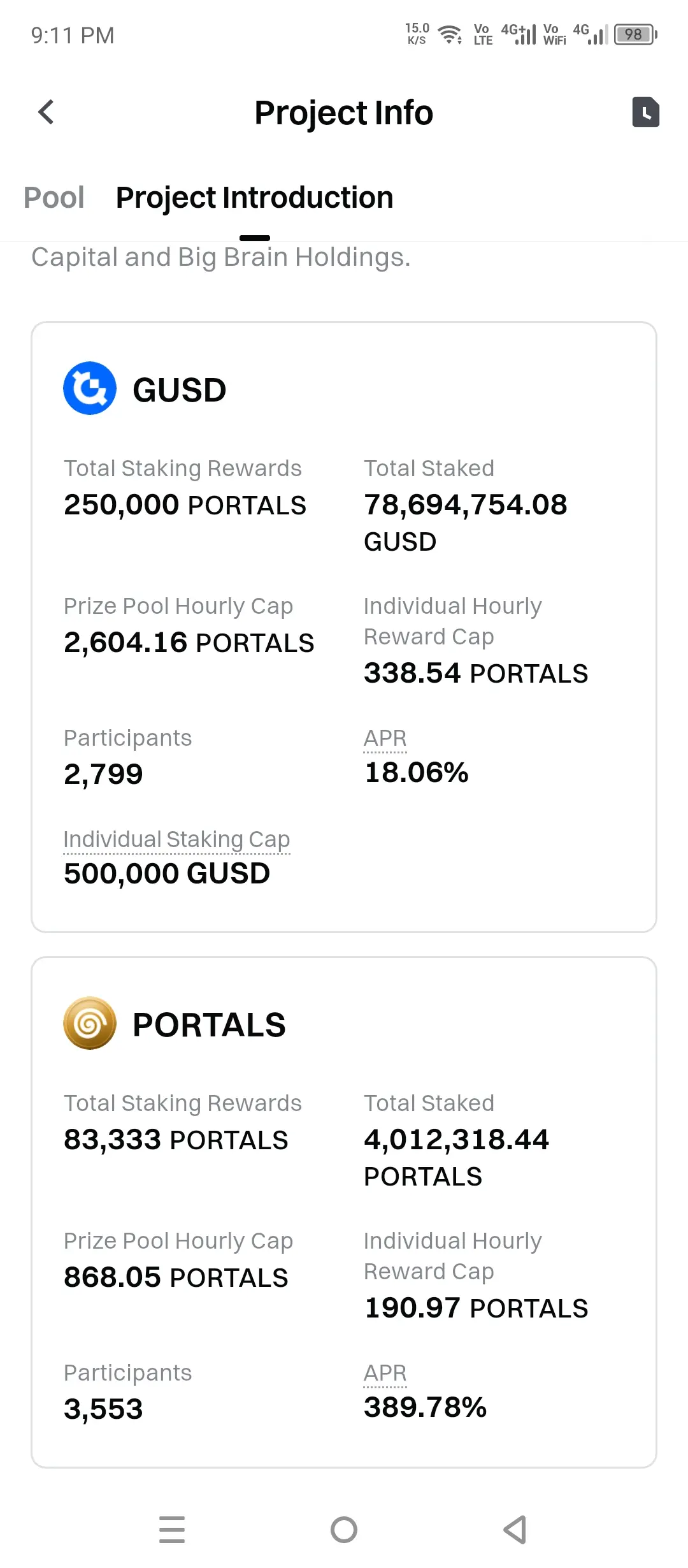Tap the Android home circle button
This screenshot has height=1568, width=688.
pyautogui.click(x=344, y=1530)
